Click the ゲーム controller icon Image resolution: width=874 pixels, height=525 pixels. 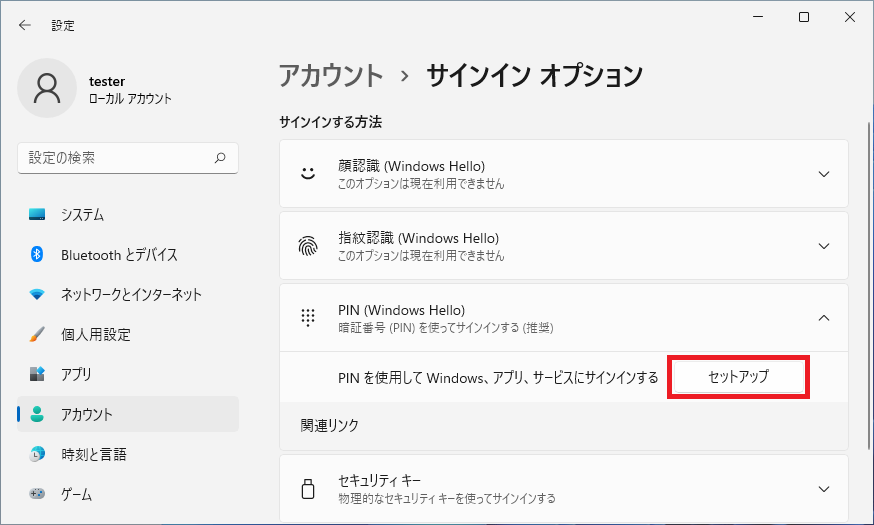point(37,494)
